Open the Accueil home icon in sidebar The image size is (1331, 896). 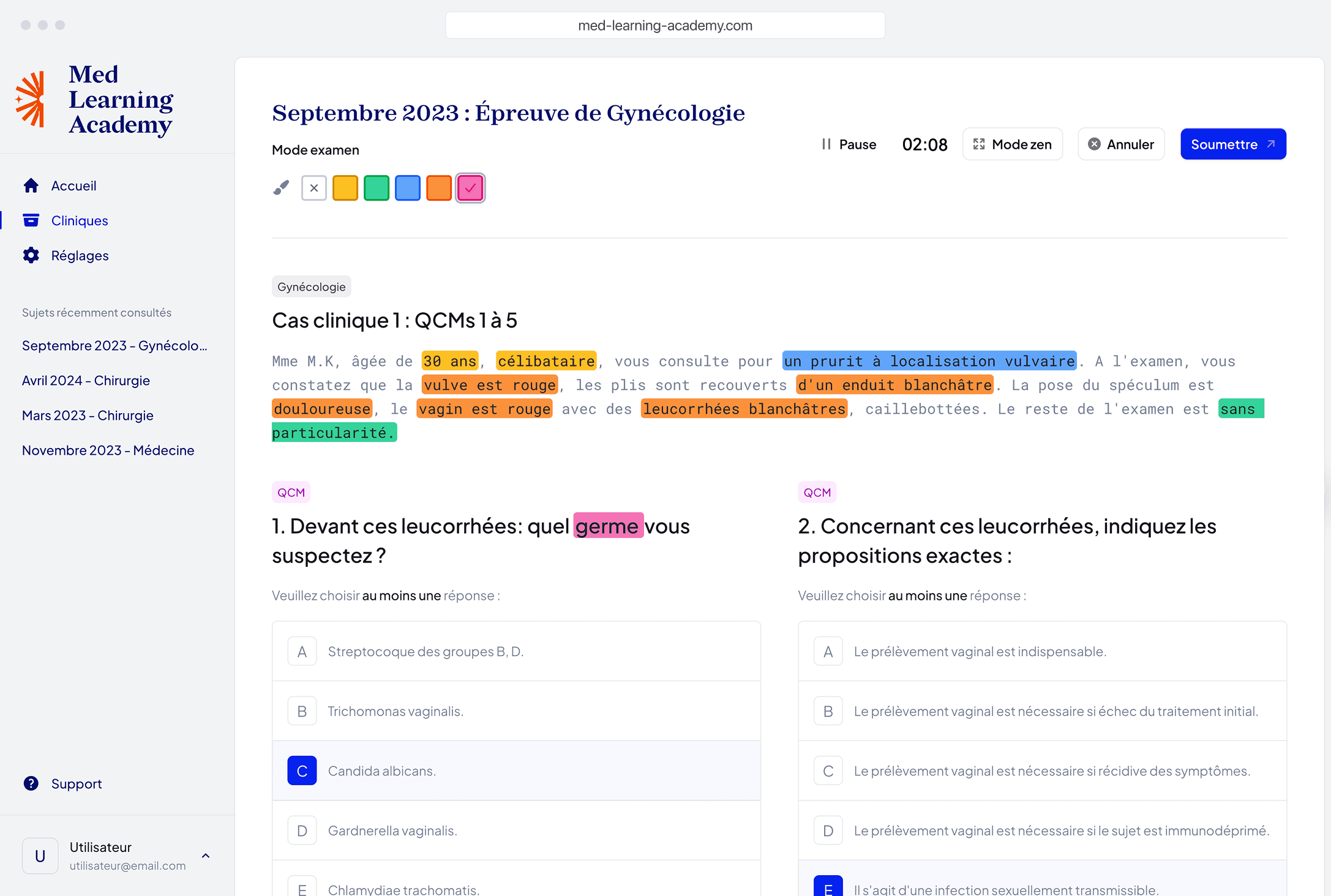[31, 185]
